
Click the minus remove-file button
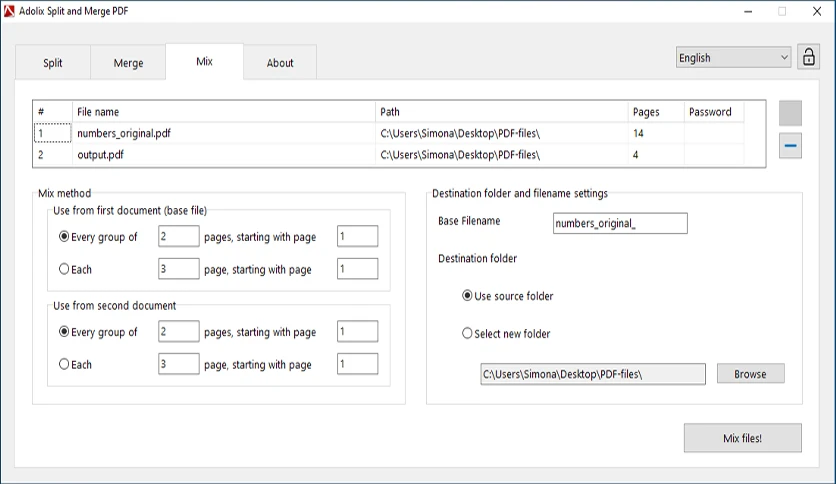click(x=790, y=146)
